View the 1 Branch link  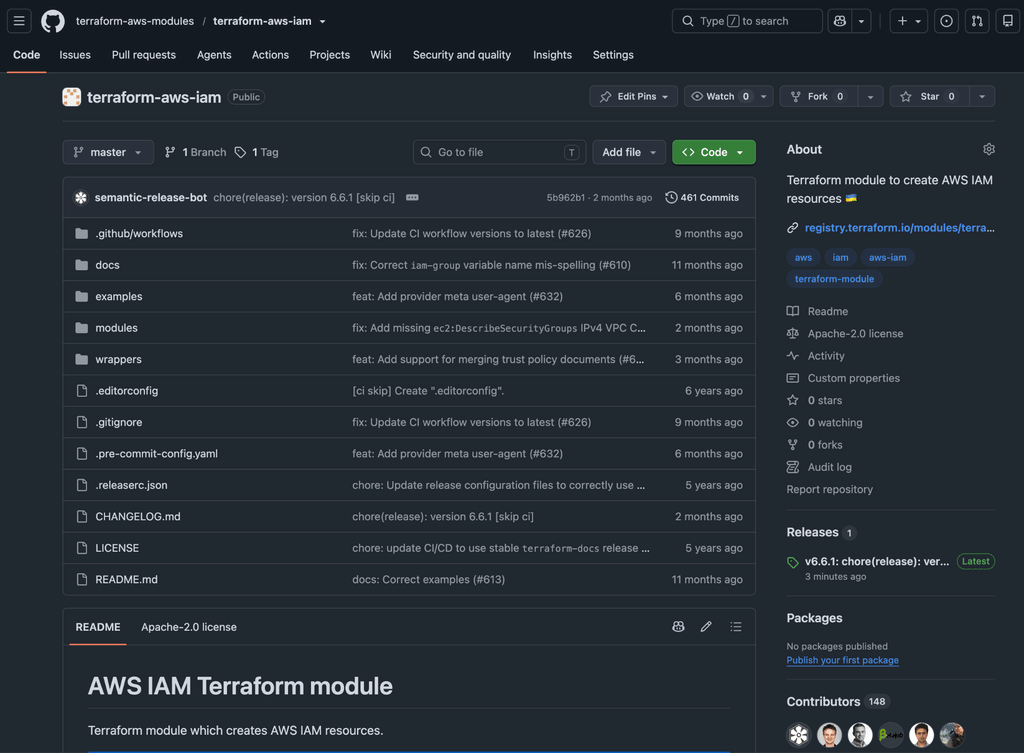point(196,152)
